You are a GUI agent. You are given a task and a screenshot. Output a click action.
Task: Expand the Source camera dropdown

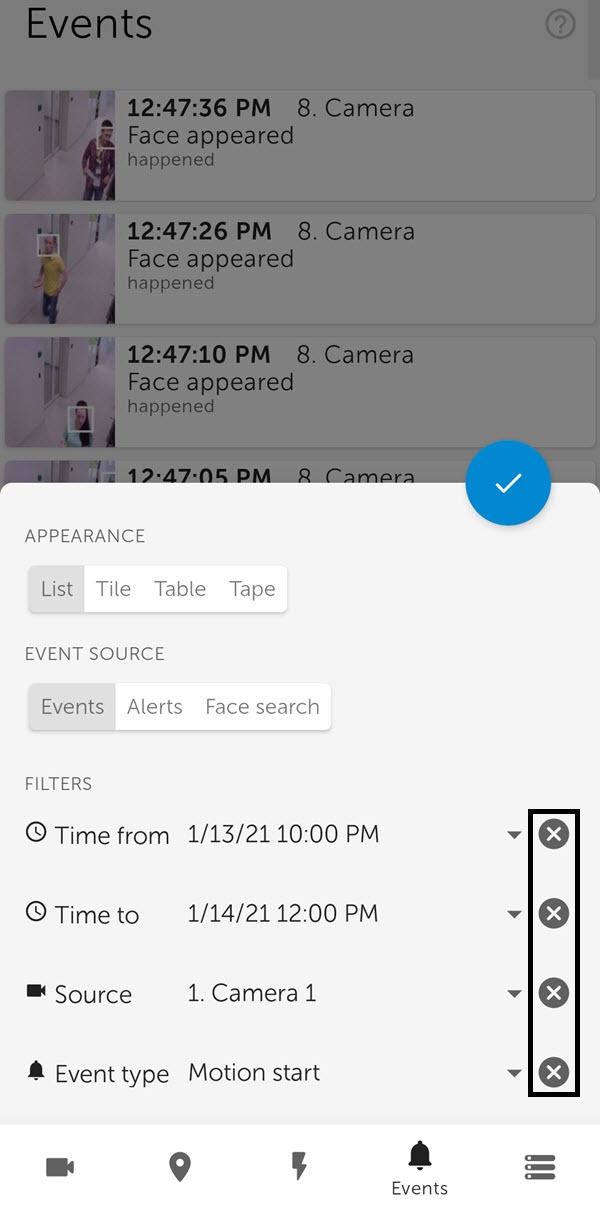point(514,994)
